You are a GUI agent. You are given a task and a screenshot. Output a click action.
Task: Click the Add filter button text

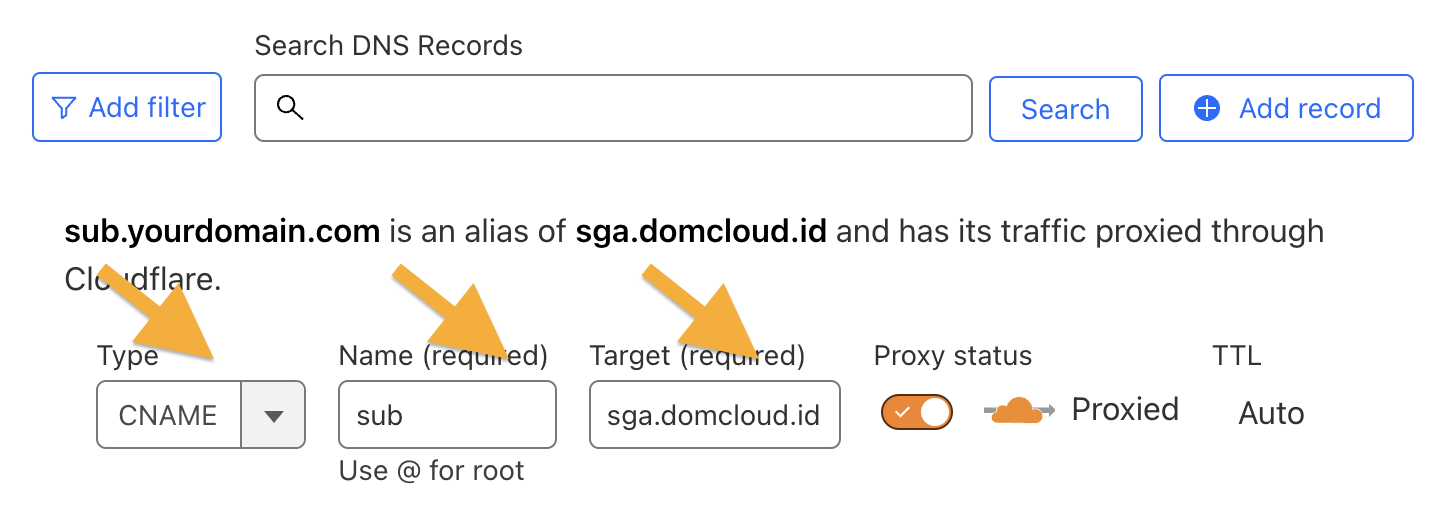[147, 108]
